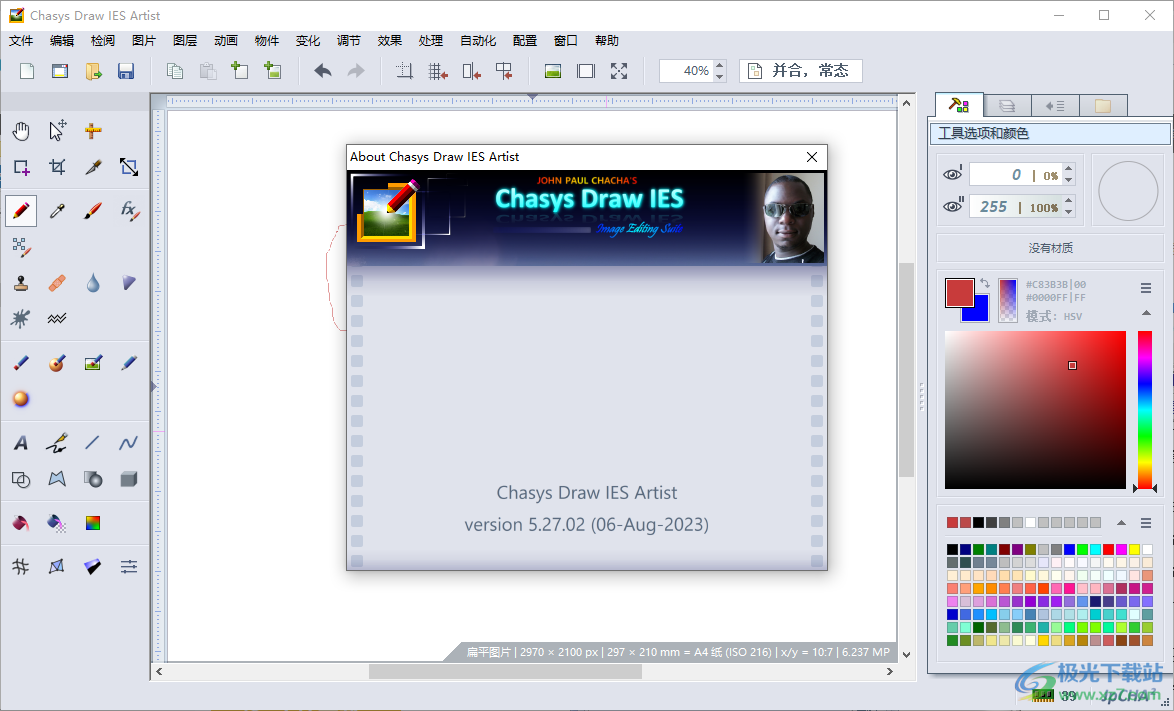The width and height of the screenshot is (1174, 711).
Task: Click the 模式: HSV mode label
Action: click(x=1054, y=316)
